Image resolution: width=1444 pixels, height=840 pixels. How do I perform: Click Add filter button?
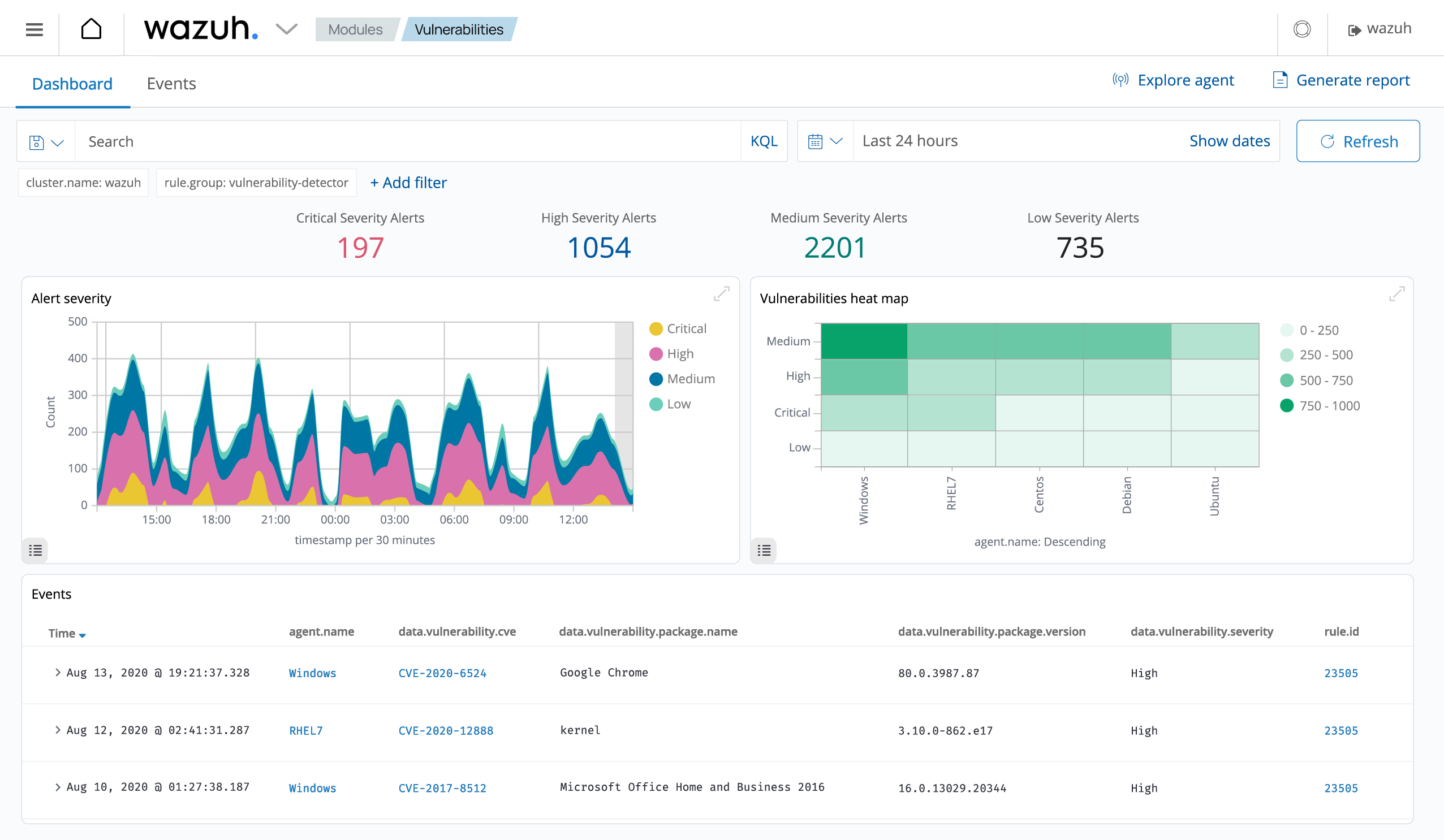[408, 182]
